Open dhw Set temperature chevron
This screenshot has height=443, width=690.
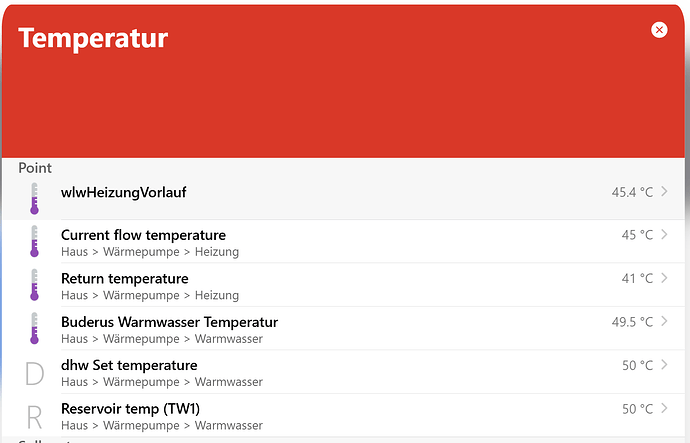665,365
